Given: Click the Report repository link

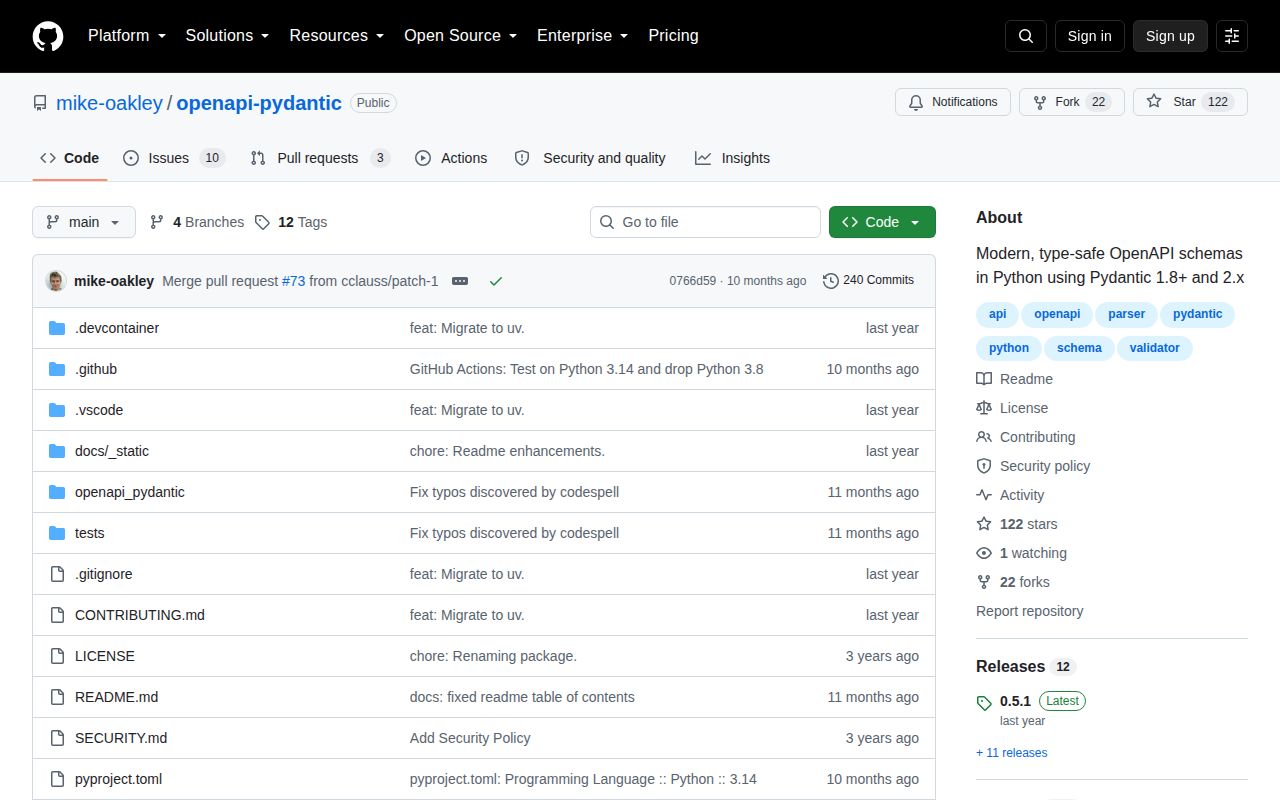Looking at the screenshot, I should 1029,611.
